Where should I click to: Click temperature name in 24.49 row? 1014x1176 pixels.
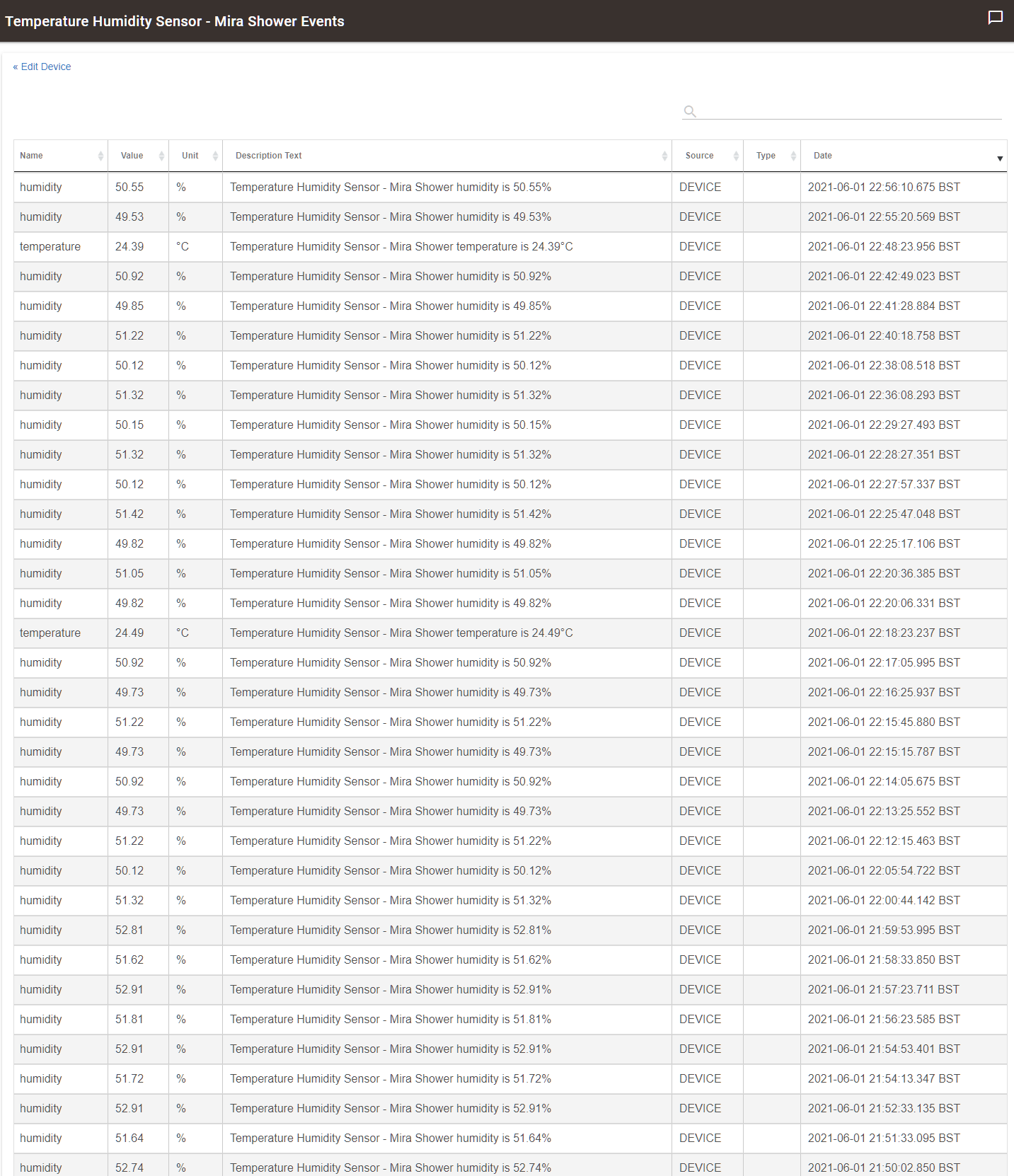point(50,633)
